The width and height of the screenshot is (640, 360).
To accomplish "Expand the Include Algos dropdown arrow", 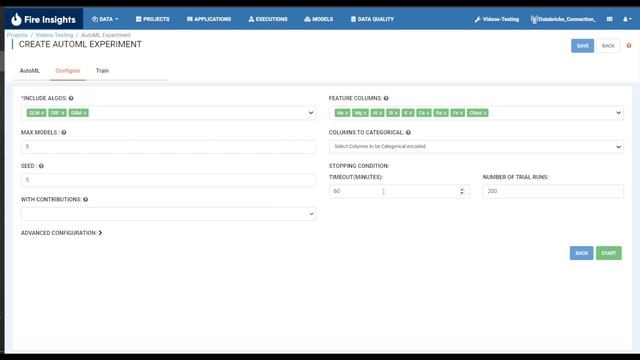I will 311,113.
